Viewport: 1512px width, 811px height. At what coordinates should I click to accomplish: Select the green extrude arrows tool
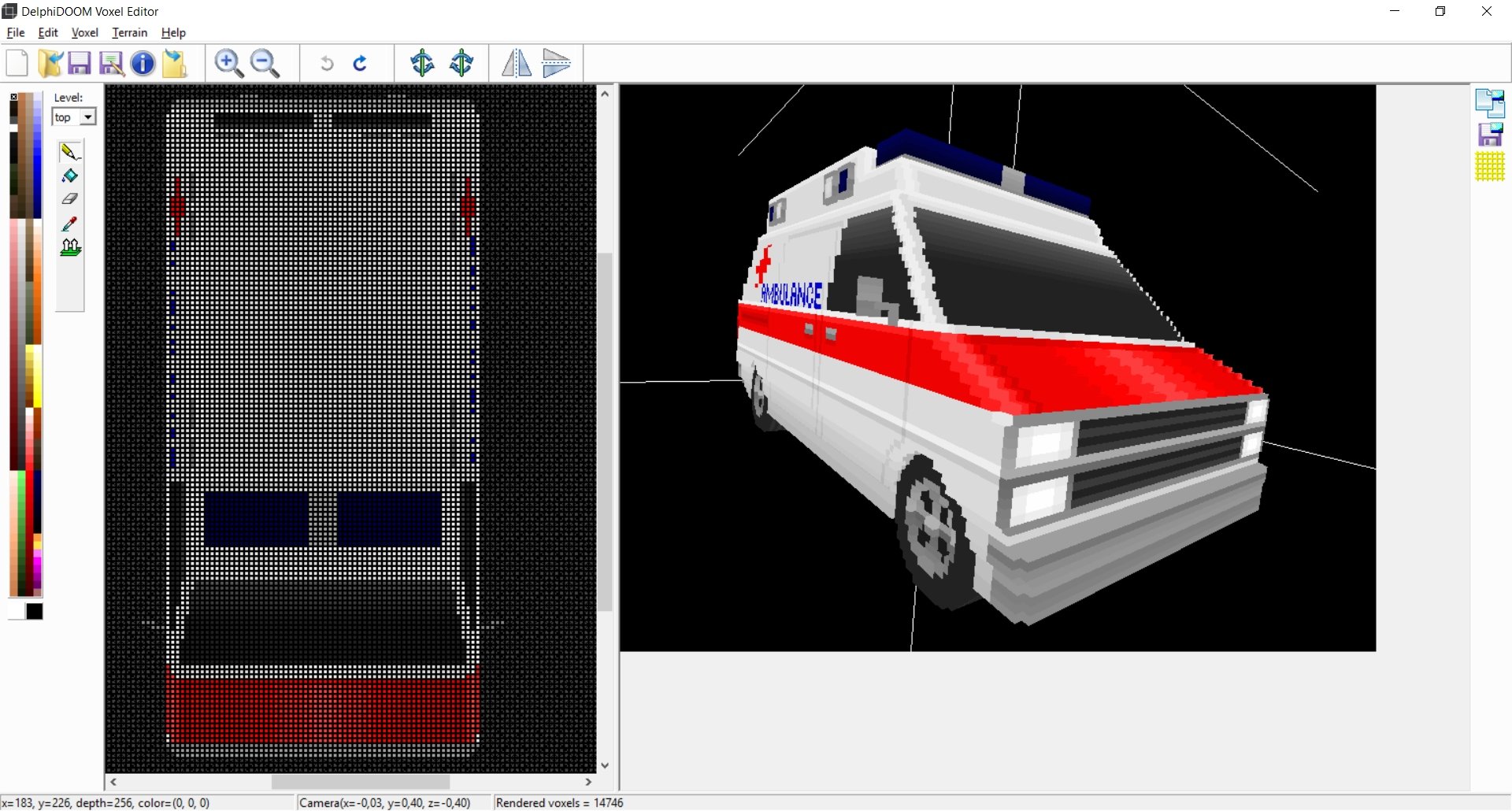[x=70, y=247]
